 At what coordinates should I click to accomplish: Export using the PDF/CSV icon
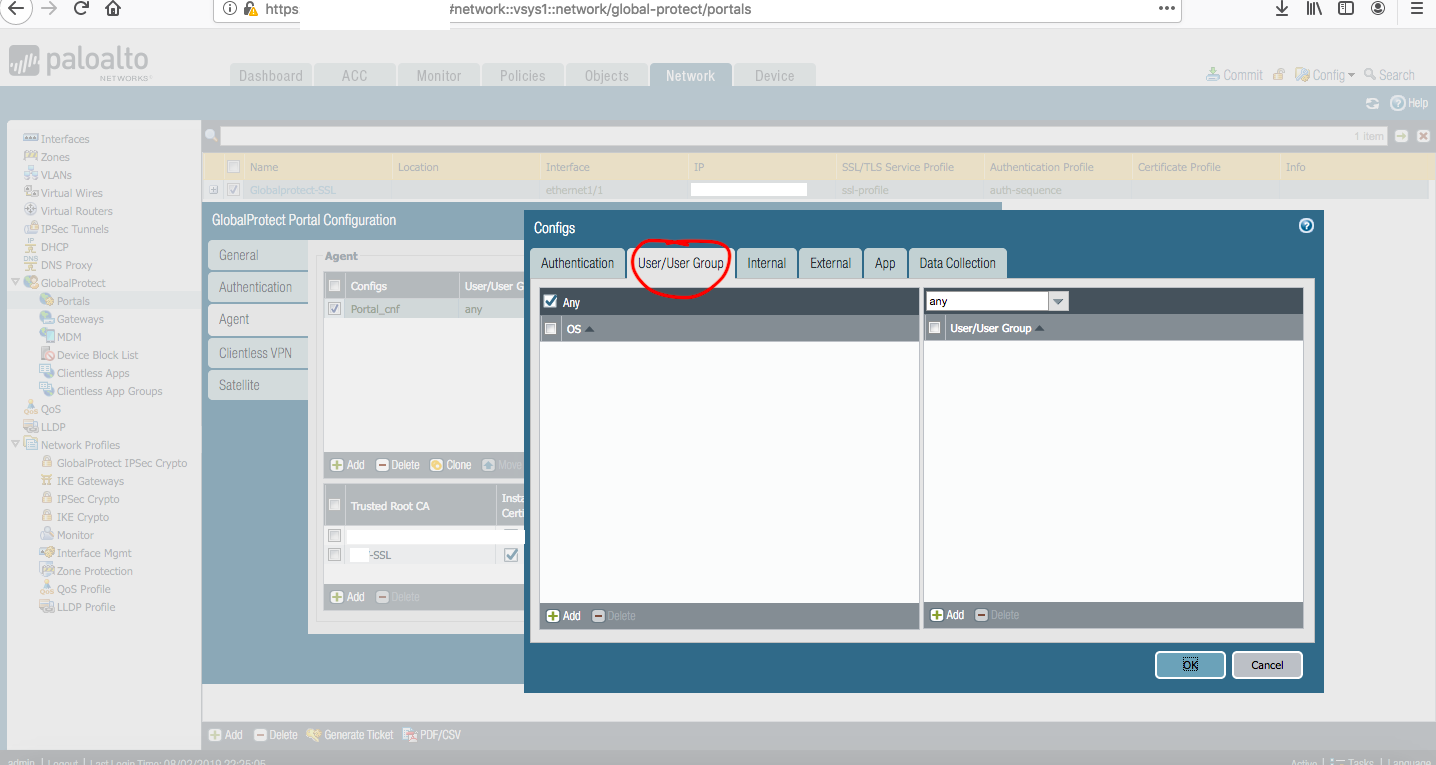coord(409,735)
